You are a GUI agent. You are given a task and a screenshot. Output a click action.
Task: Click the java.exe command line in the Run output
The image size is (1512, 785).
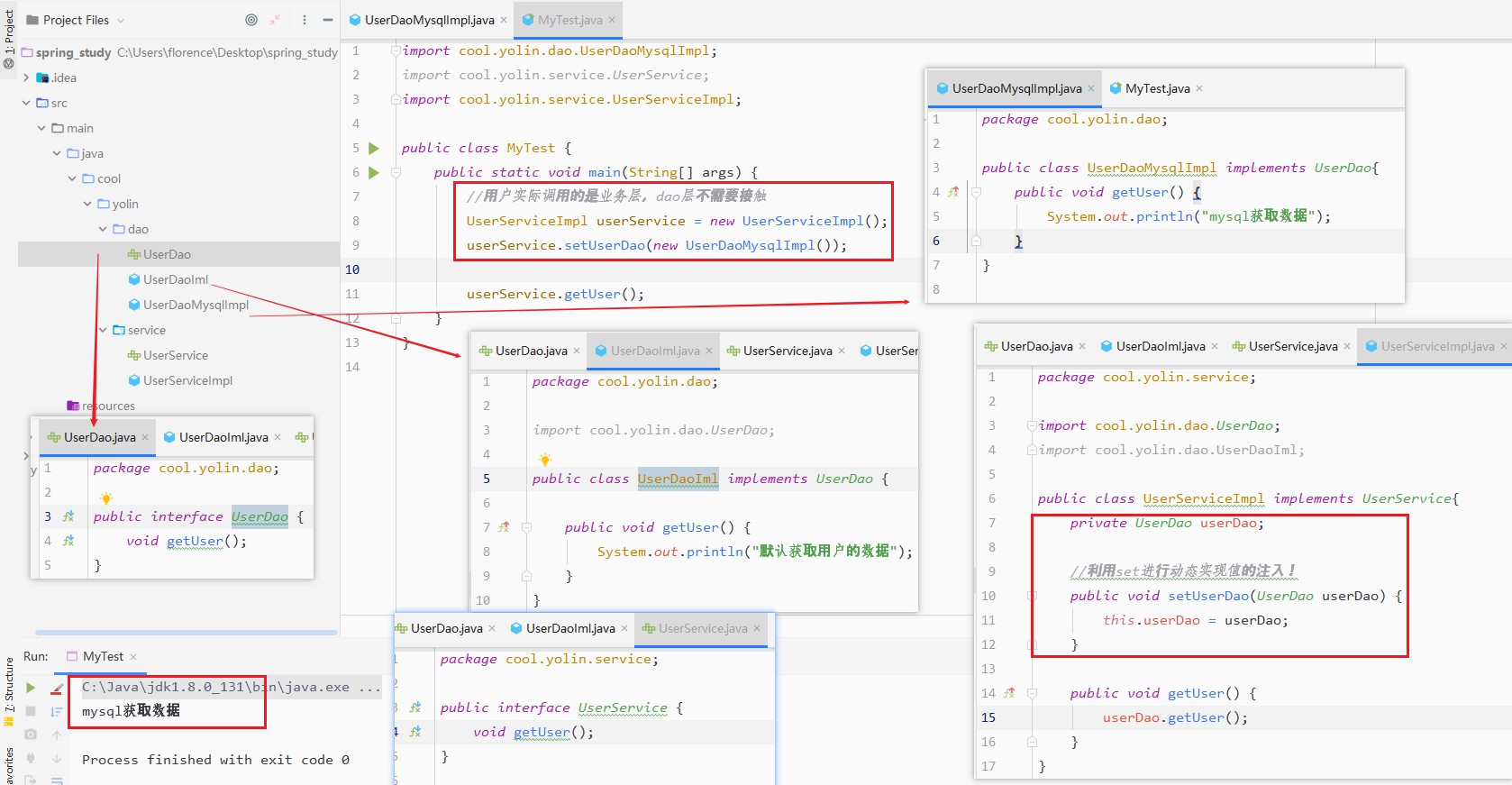click(x=231, y=687)
